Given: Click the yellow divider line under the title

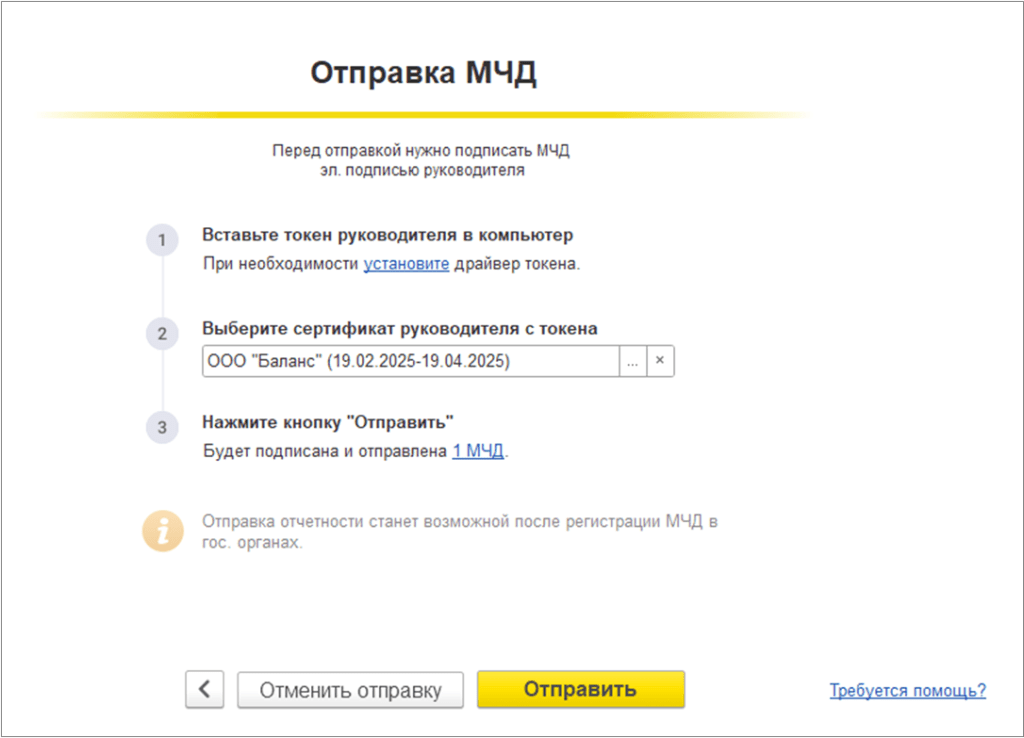Looking at the screenshot, I should [x=424, y=116].
